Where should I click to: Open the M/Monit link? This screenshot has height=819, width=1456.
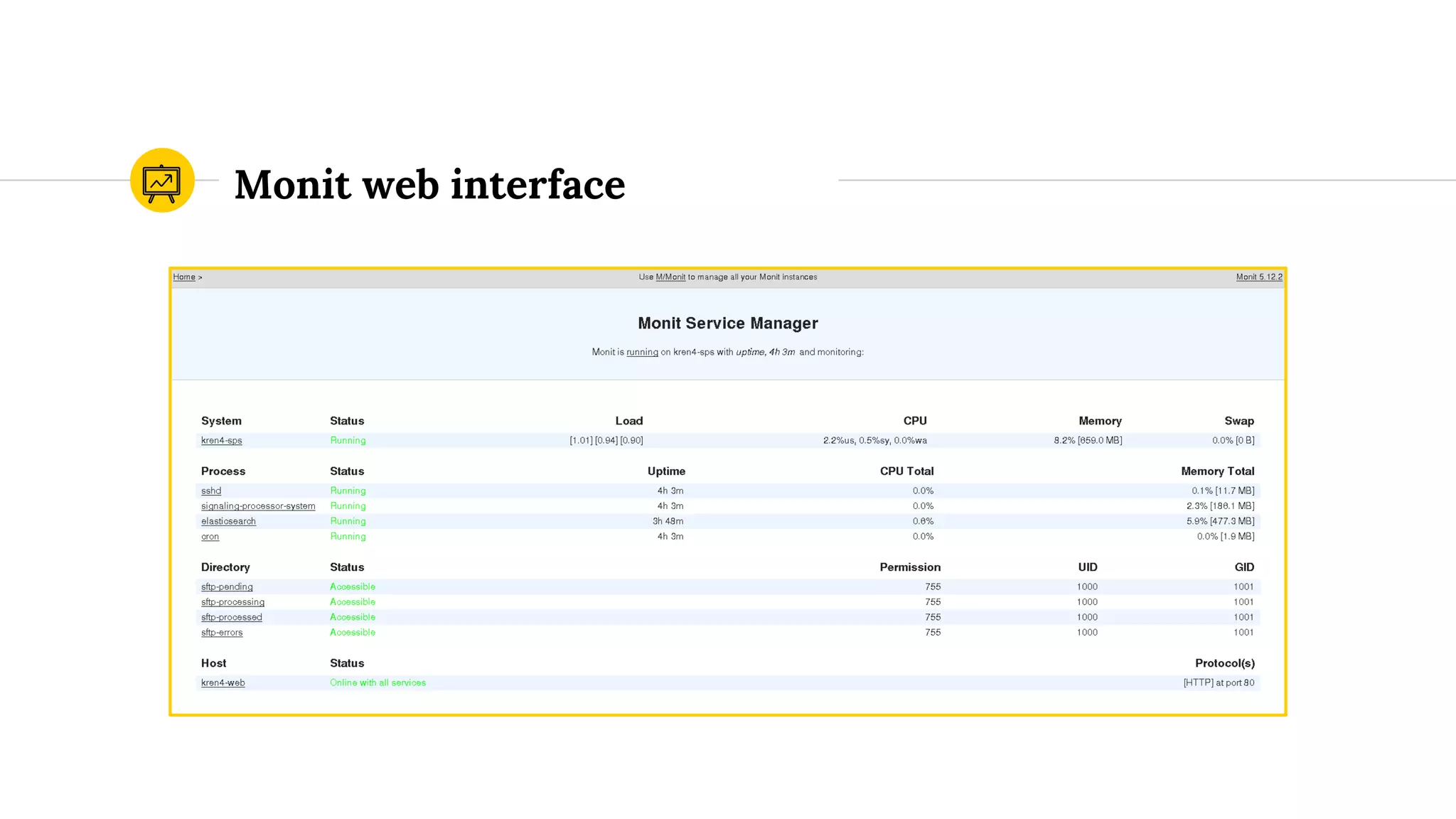coord(670,277)
